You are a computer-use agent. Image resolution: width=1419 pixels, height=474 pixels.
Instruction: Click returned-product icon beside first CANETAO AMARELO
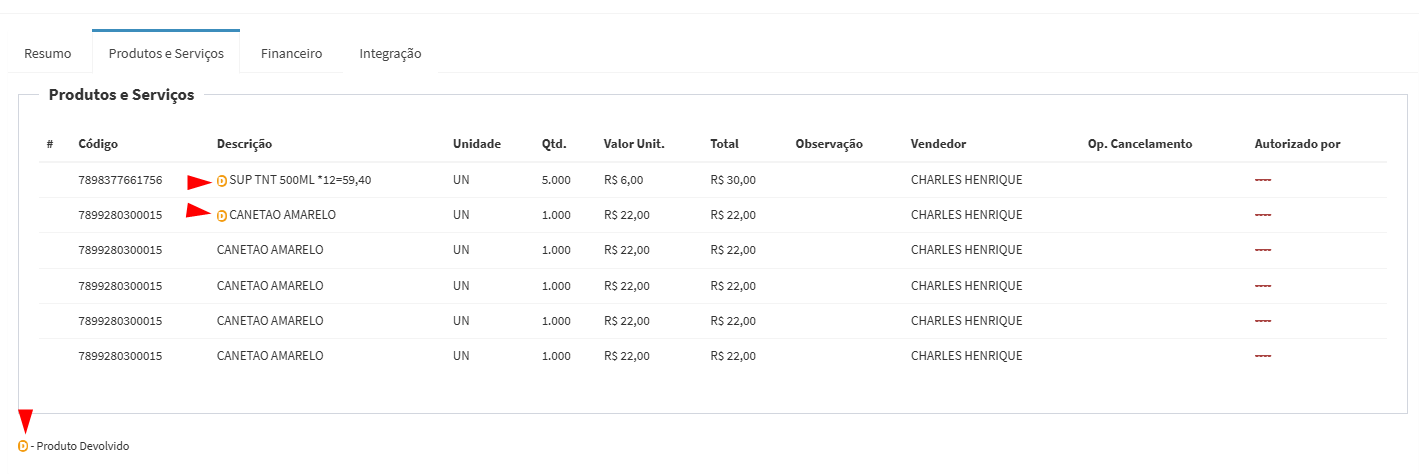point(222,215)
